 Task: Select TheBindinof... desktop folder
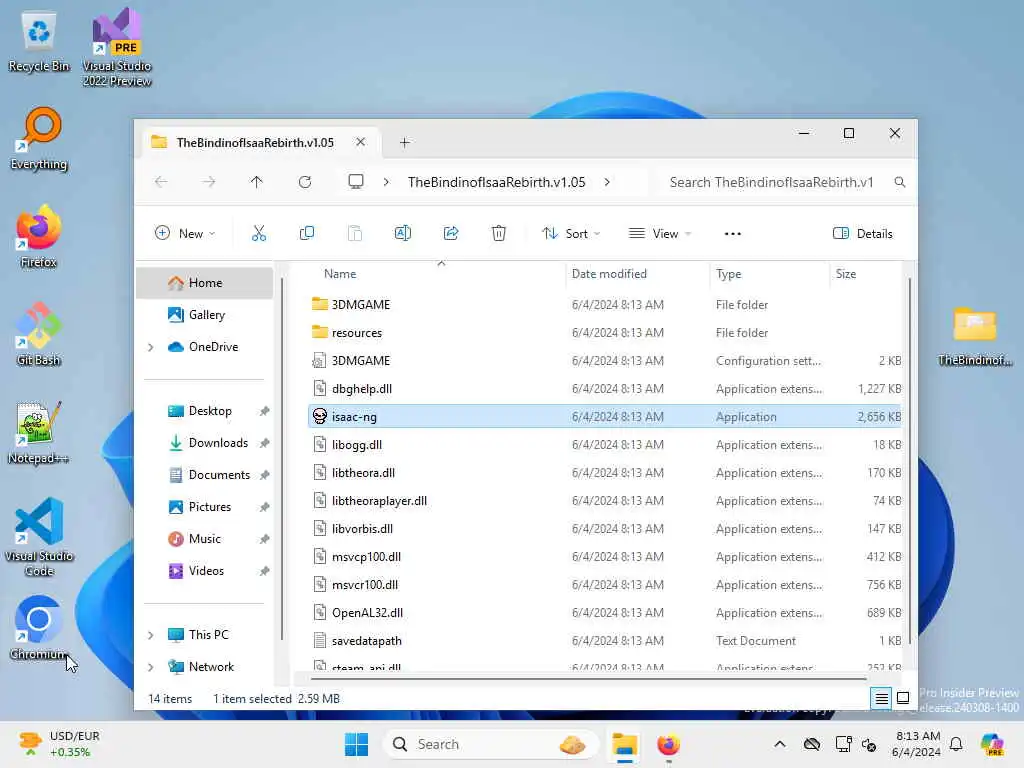pos(975,336)
